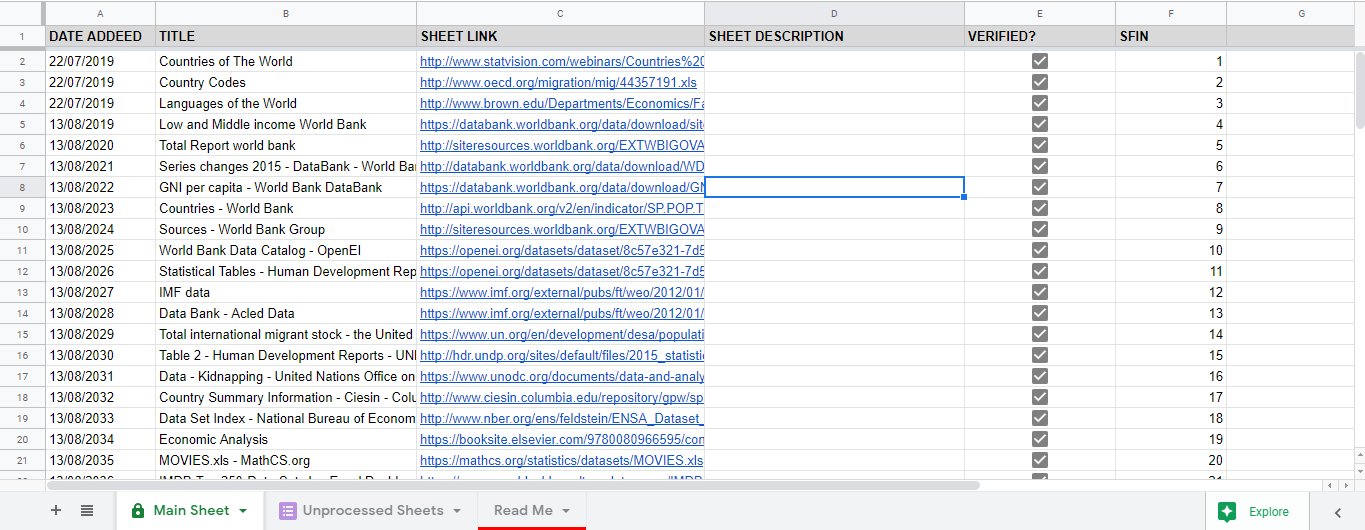Open the nber.org feldstein dataset link
The image size is (1365, 530).
coord(562,418)
